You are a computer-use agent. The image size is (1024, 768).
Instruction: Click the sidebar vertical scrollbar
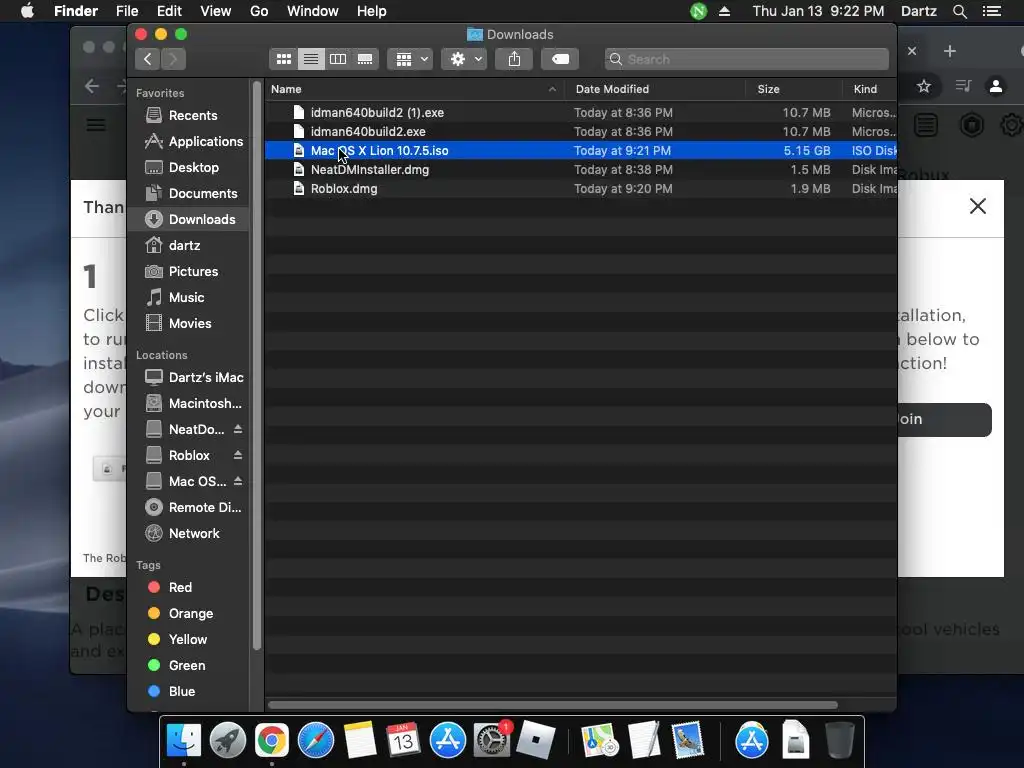257,366
